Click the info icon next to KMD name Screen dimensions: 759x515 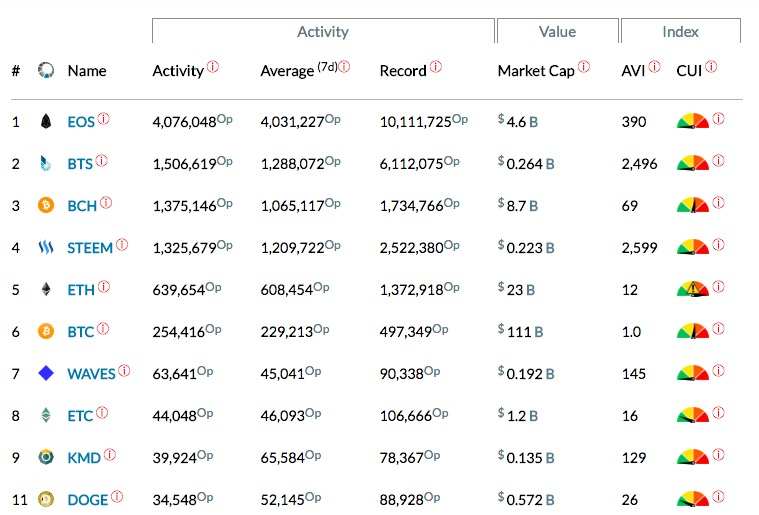coord(110,454)
